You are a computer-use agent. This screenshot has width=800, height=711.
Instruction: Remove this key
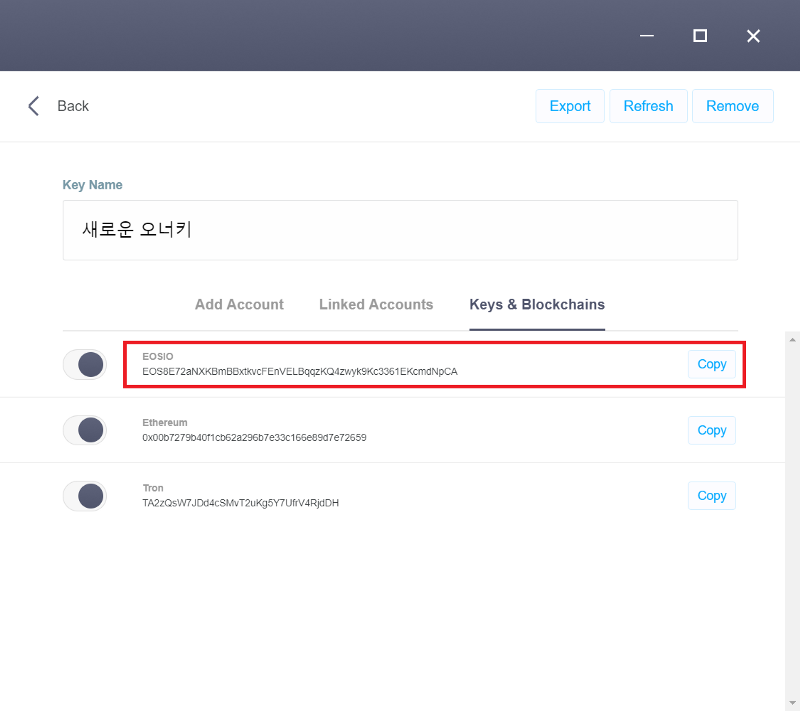pos(733,106)
